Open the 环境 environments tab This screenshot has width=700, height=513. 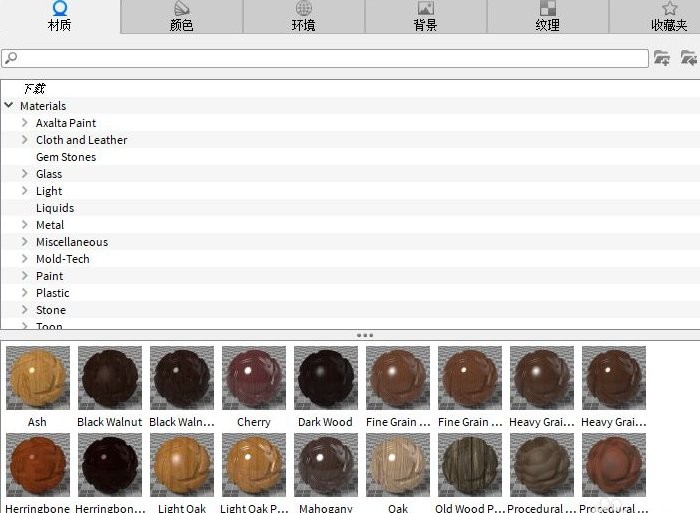[x=304, y=17]
